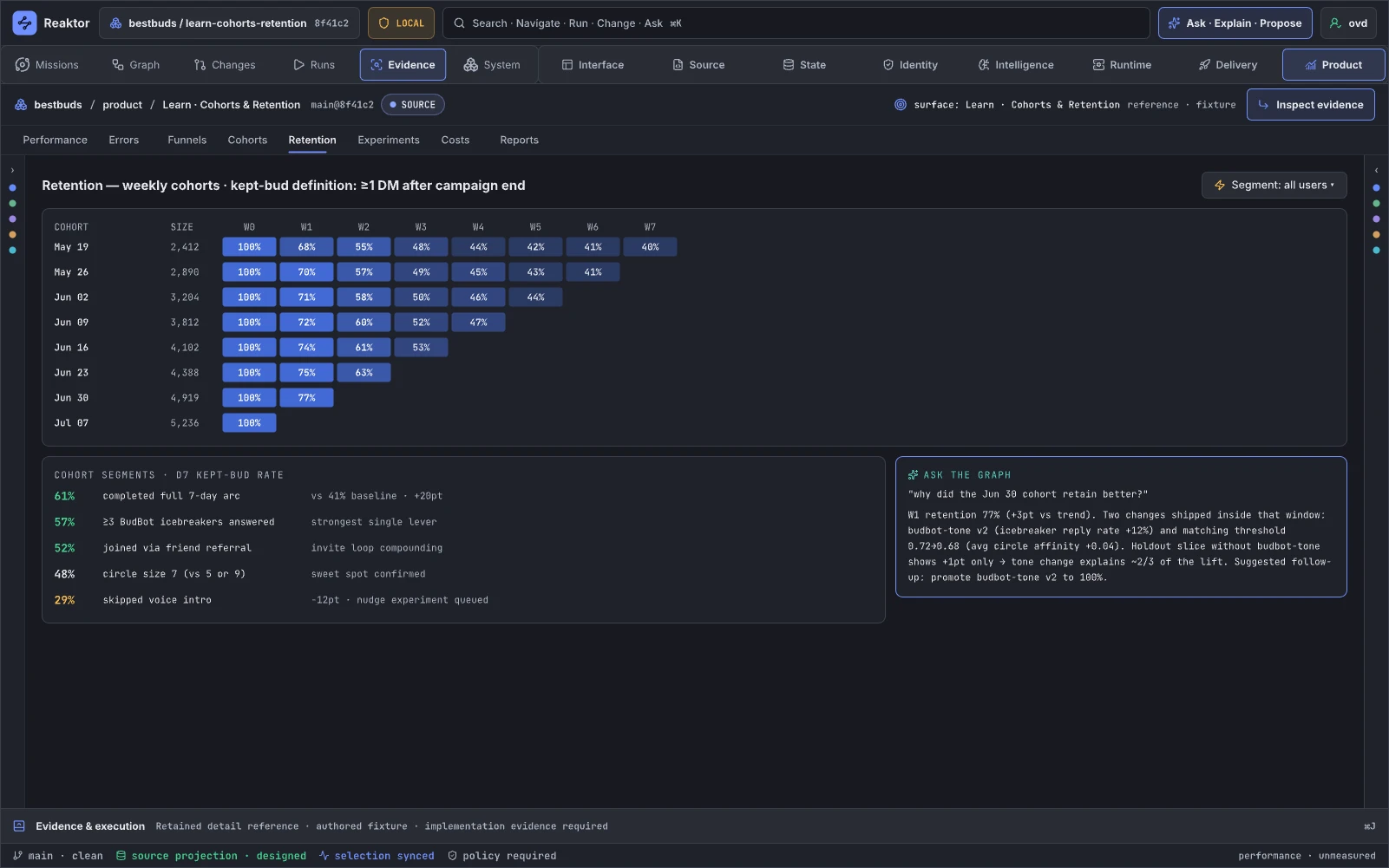
Task: Select the teal dot in the right rail
Action: click(x=1376, y=251)
